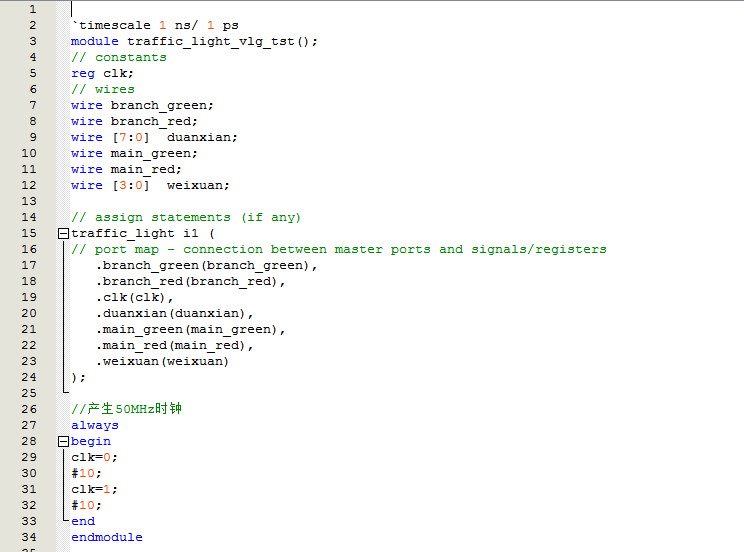Click the "reg clk;" declaration
Screen dimensions: 744x552
pyautogui.click(x=102, y=73)
